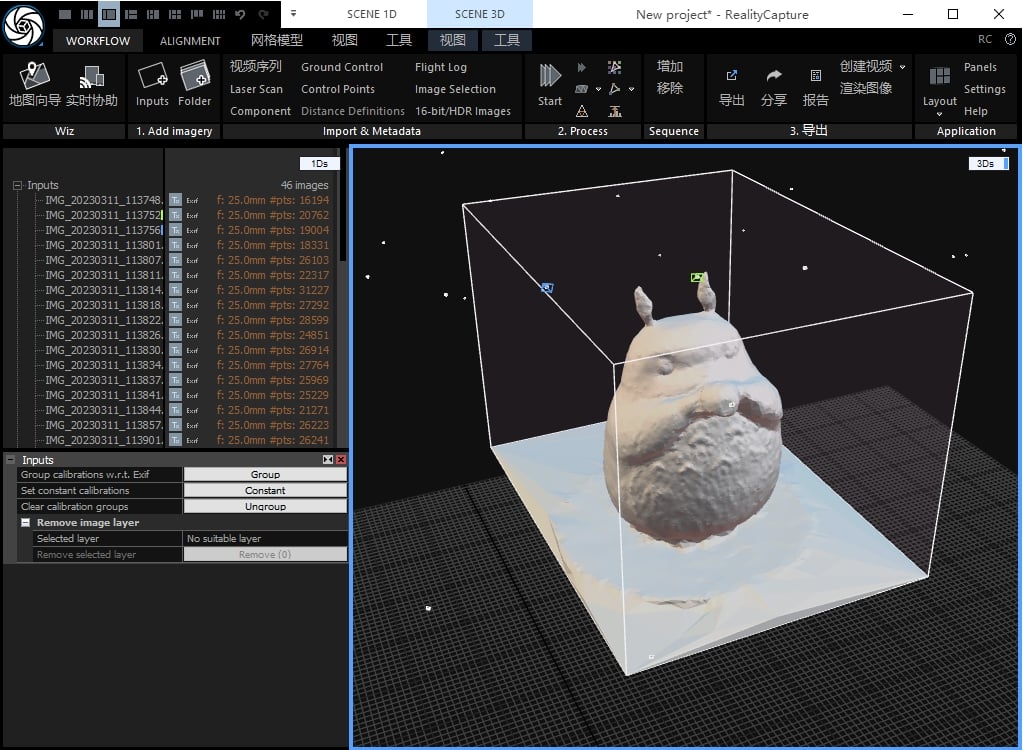Viewport: 1023px width, 750px height.
Task: Open Settings in the Application group
Action: click(984, 89)
